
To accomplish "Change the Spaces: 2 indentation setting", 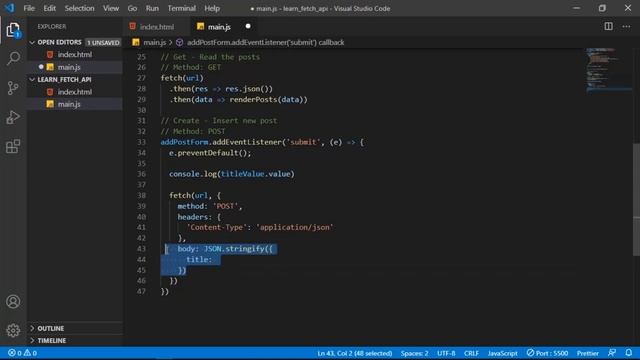I will click(x=414, y=353).
